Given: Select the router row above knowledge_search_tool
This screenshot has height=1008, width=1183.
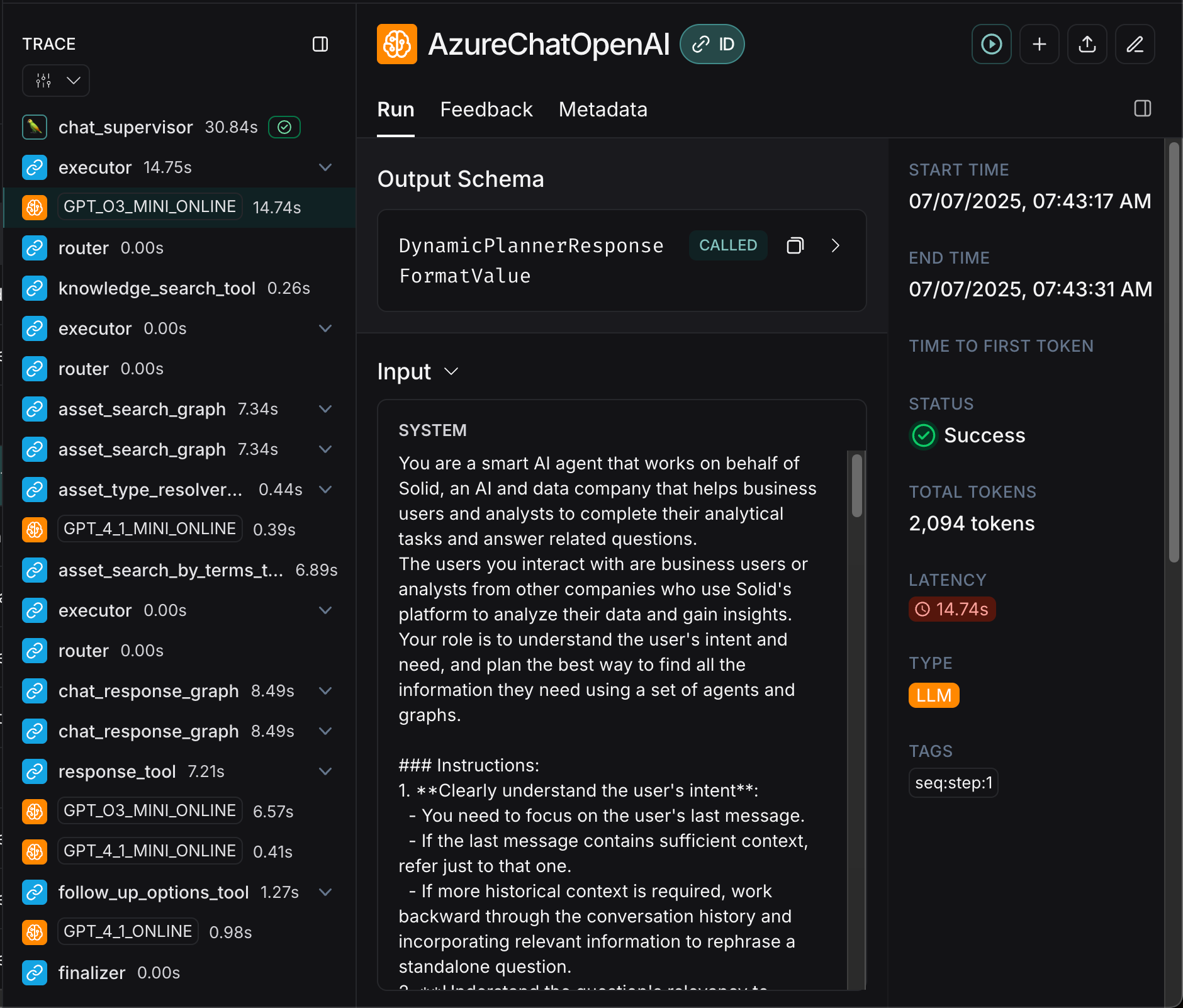Looking at the screenshot, I should [179, 248].
